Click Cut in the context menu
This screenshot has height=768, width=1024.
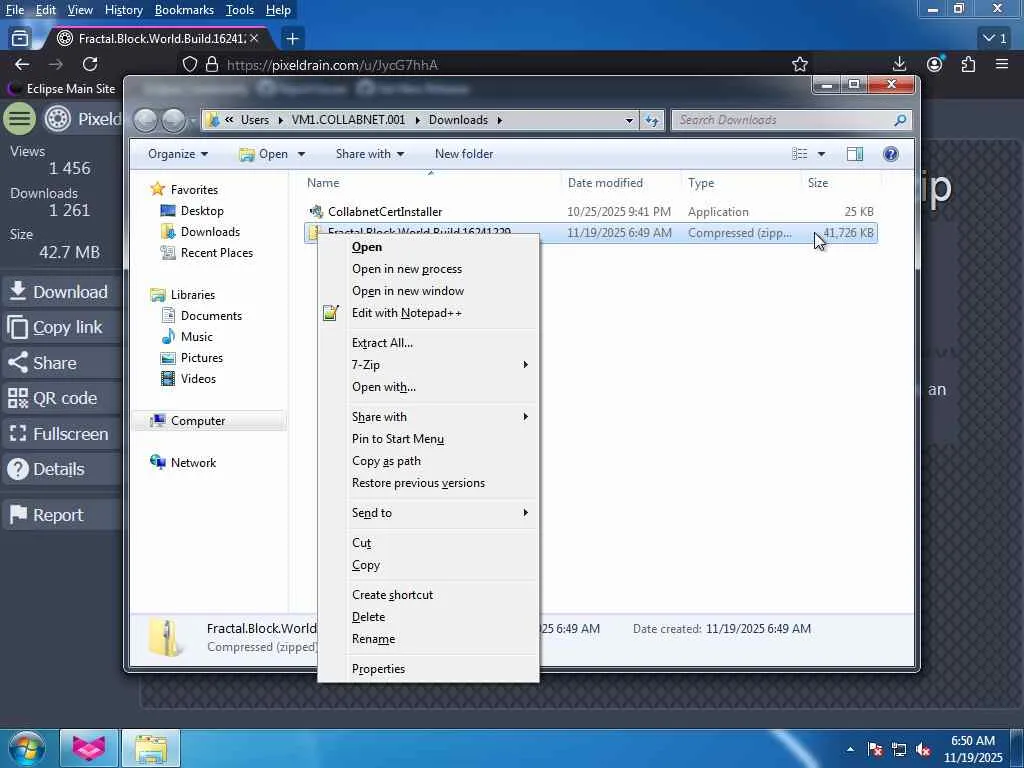[361, 543]
